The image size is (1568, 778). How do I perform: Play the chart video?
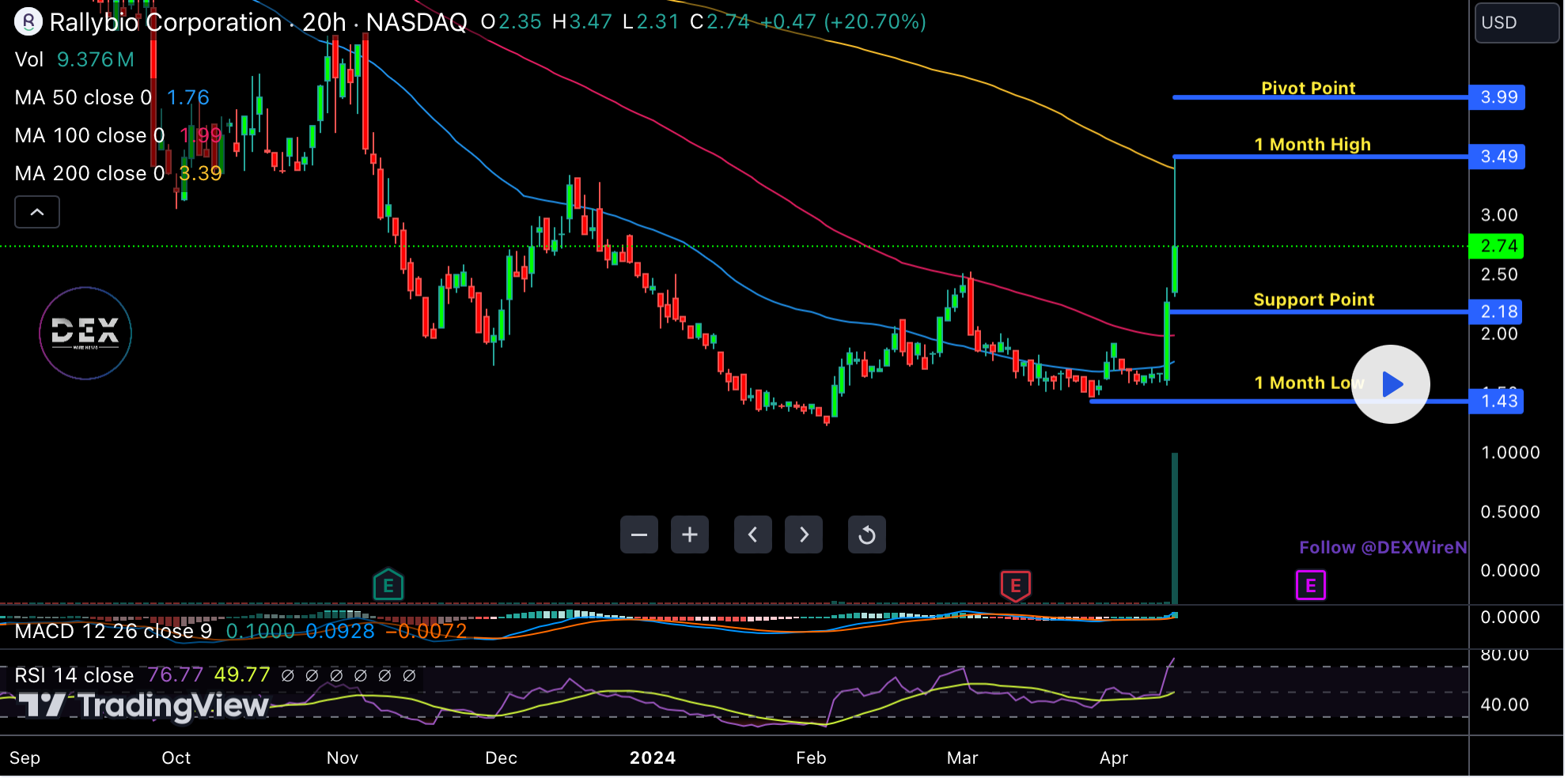(x=1391, y=384)
